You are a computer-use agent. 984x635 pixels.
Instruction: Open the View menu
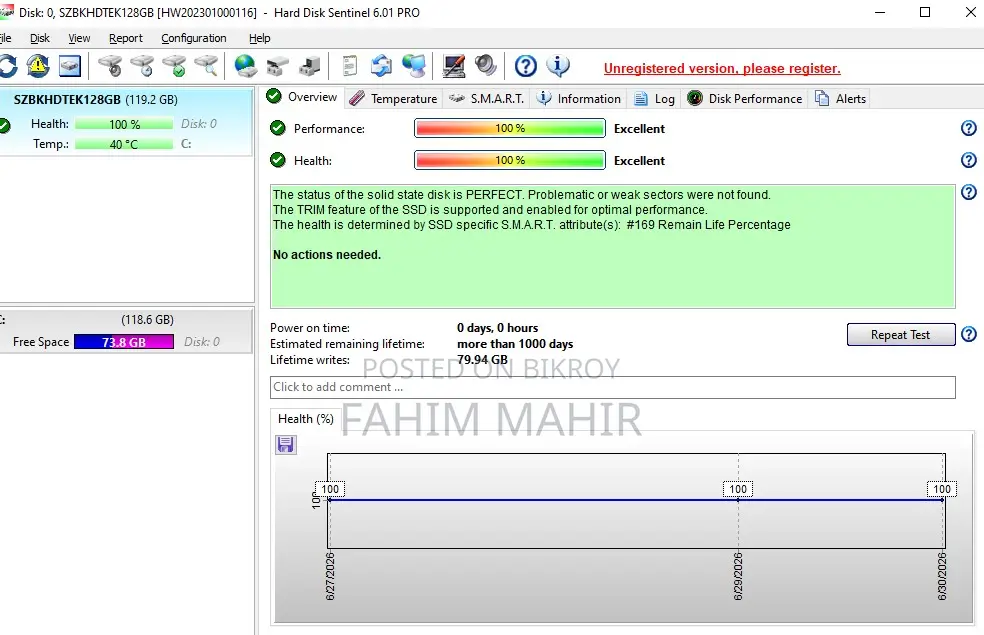79,38
